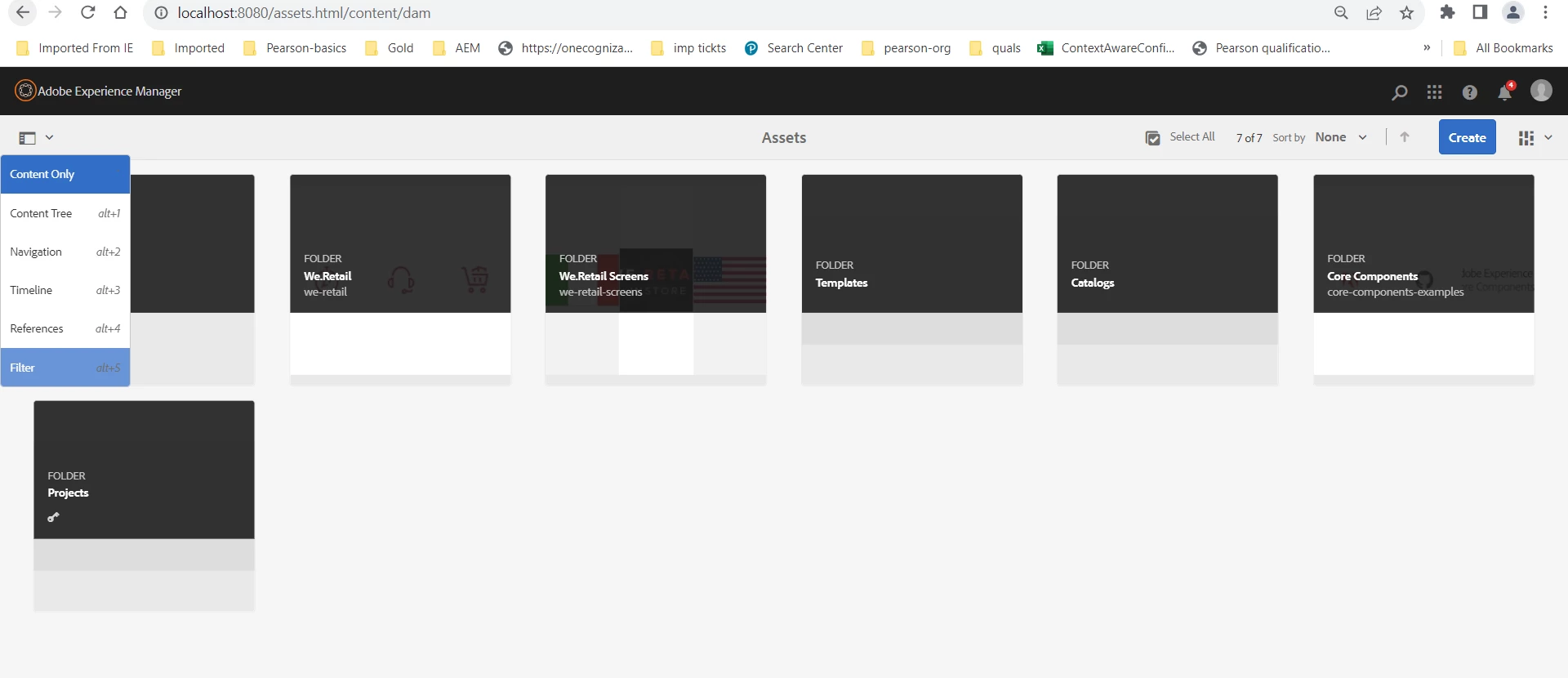Screen dimensions: 1568x678
Task: Open ContextAwareConfi bookmark
Action: (x=1106, y=48)
